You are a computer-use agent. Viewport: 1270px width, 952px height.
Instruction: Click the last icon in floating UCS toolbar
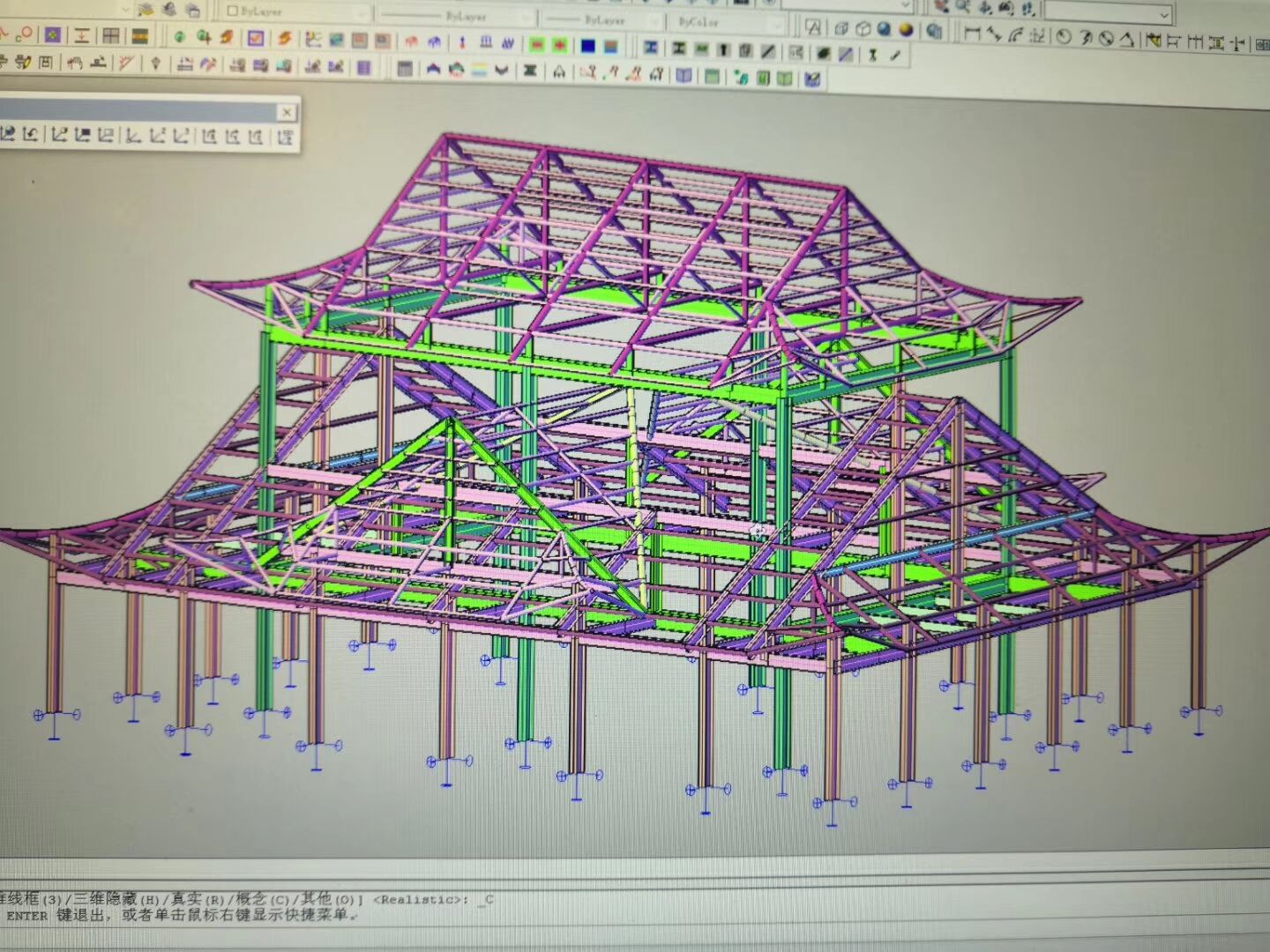285,137
